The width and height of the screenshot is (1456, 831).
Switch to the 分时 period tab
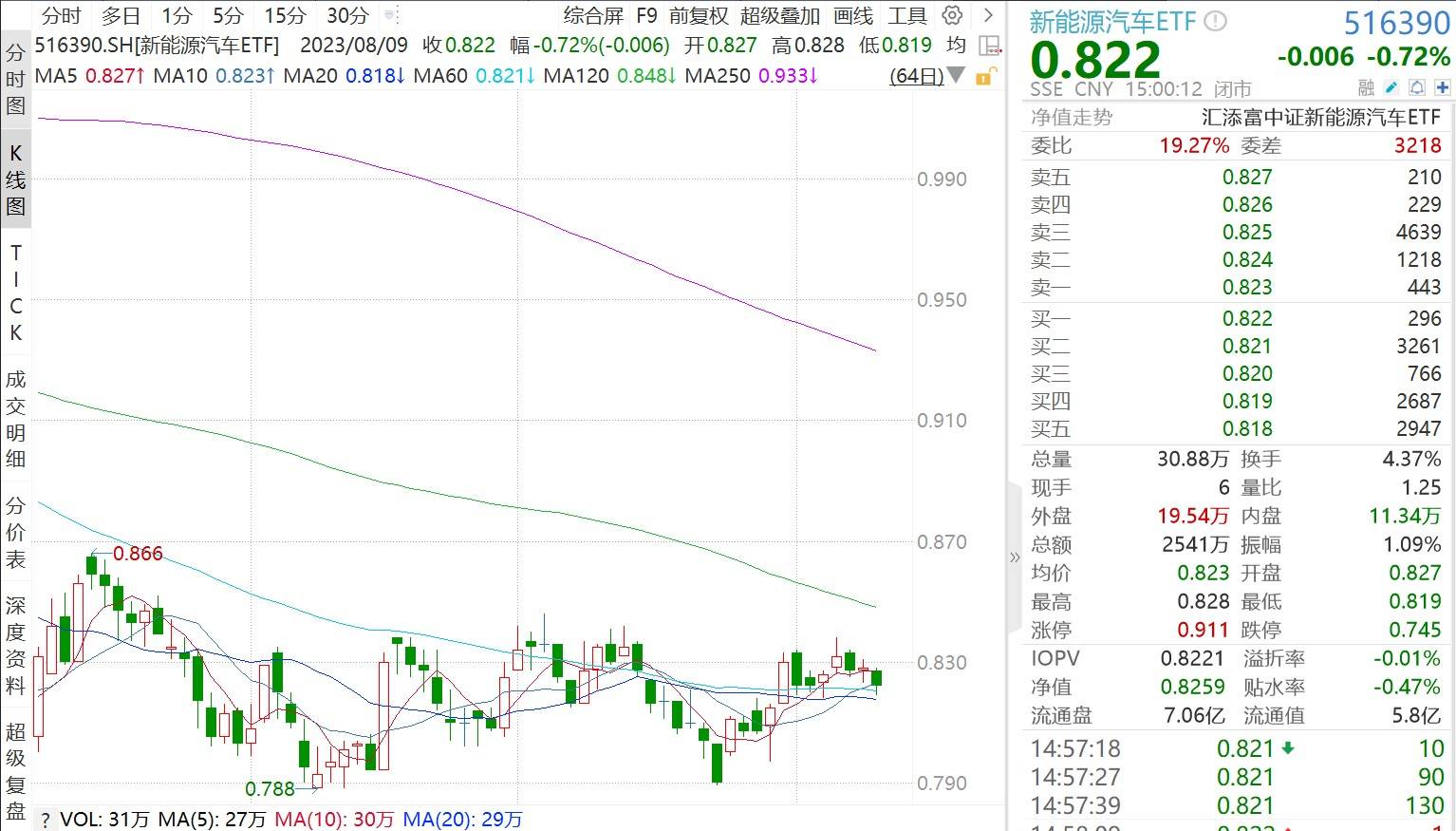point(62,15)
